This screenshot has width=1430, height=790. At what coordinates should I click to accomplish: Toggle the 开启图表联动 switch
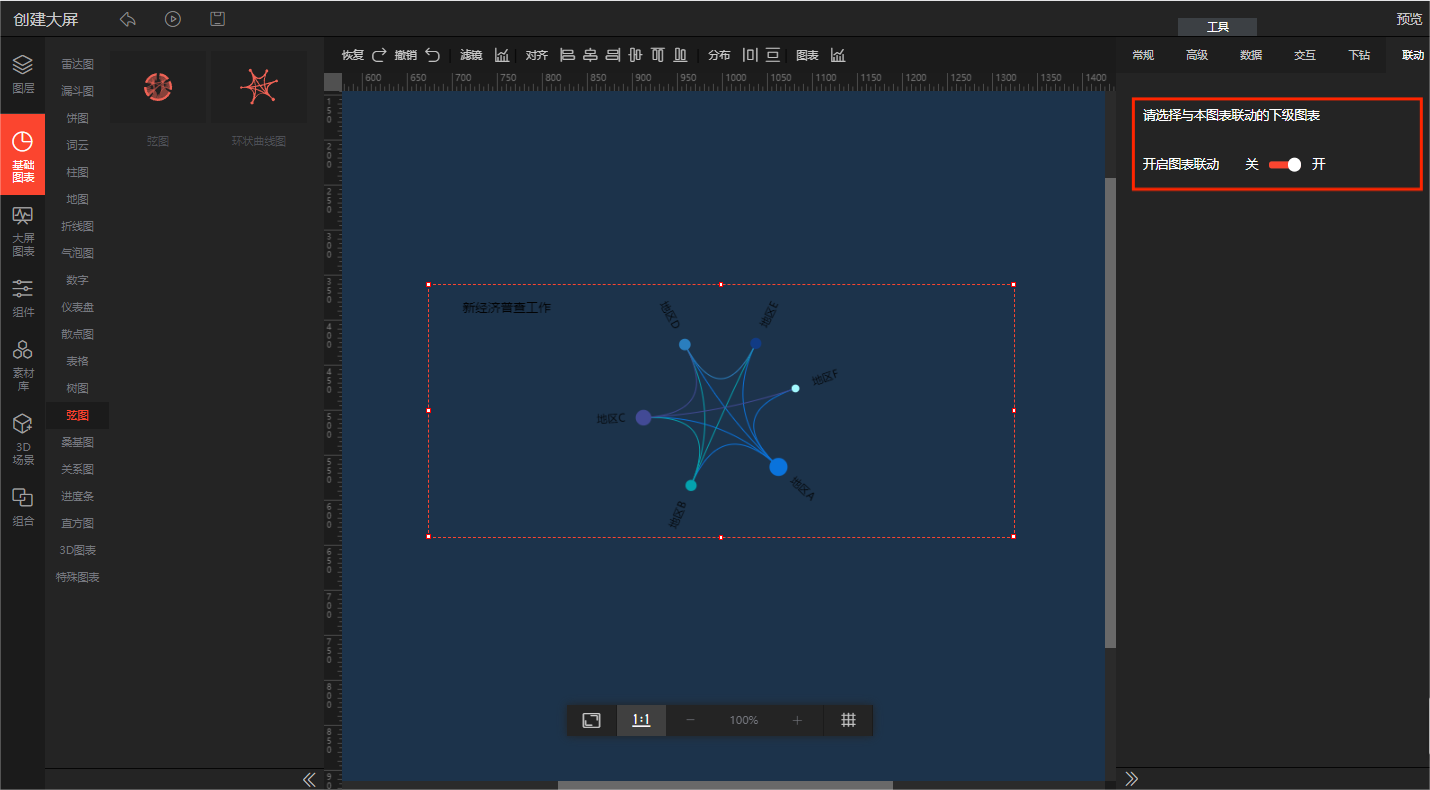[x=1285, y=164]
